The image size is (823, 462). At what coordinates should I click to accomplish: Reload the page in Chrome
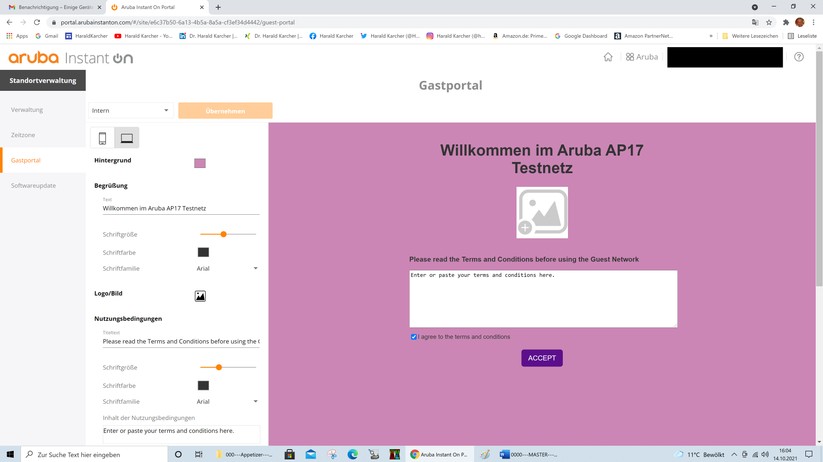(37, 22)
